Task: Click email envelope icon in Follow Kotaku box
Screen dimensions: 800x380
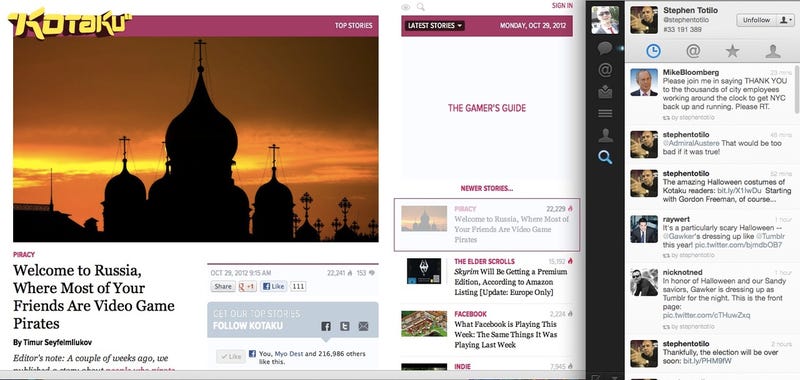Action: pos(363,326)
